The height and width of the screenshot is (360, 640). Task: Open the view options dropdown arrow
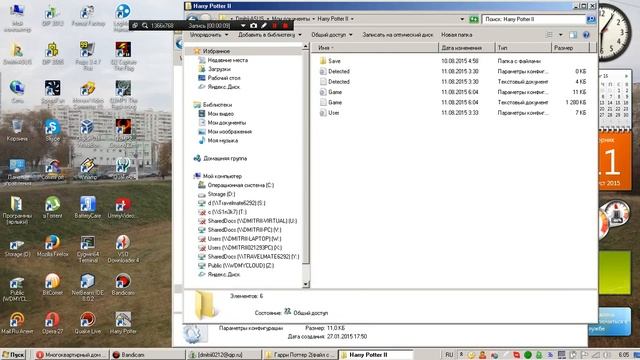click(x=560, y=35)
